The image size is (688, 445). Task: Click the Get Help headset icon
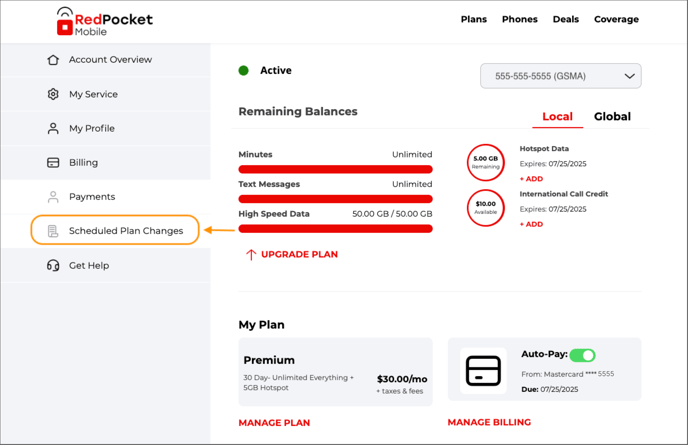53,265
